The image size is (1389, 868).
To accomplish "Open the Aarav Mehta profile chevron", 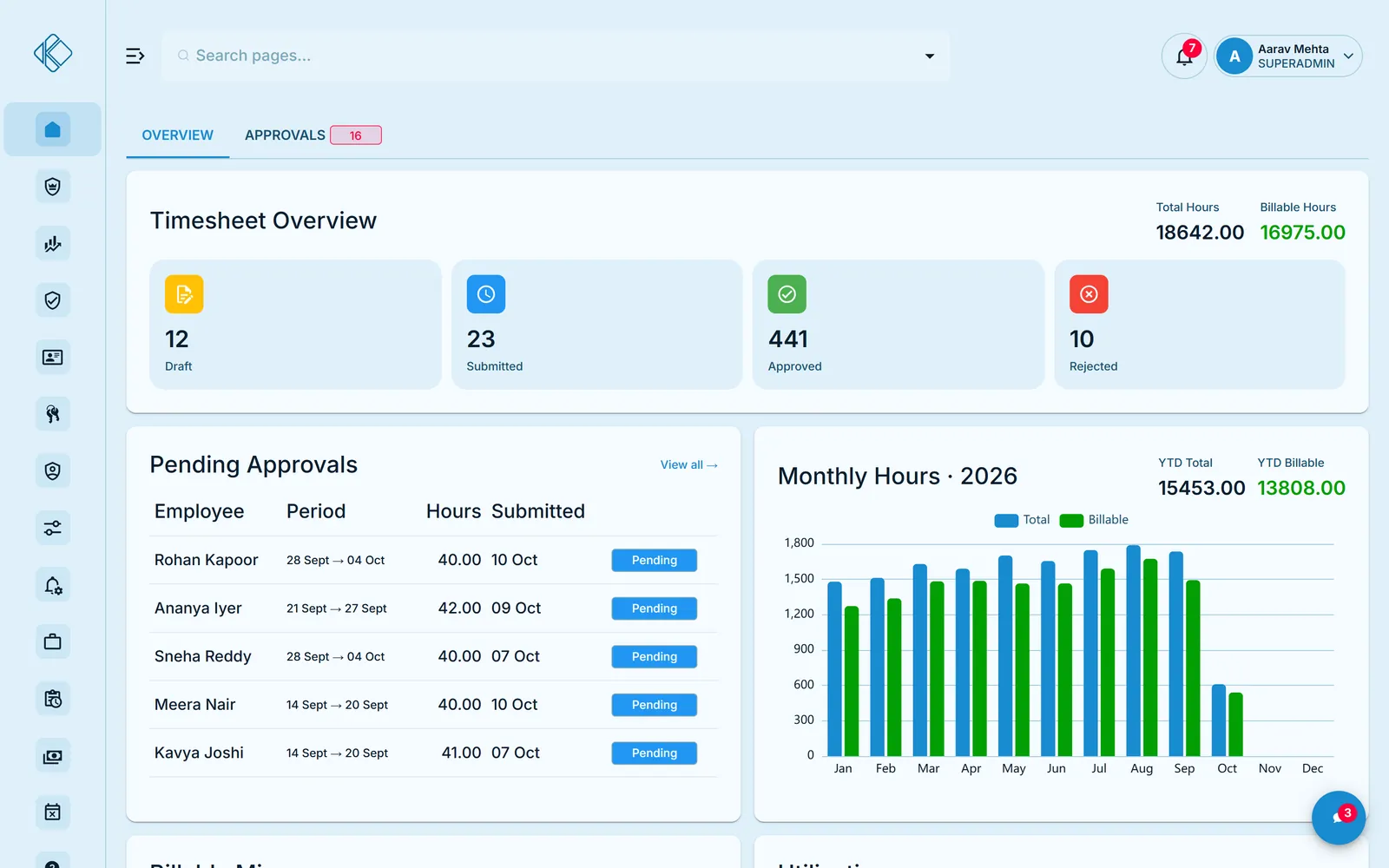I will click(x=1348, y=56).
